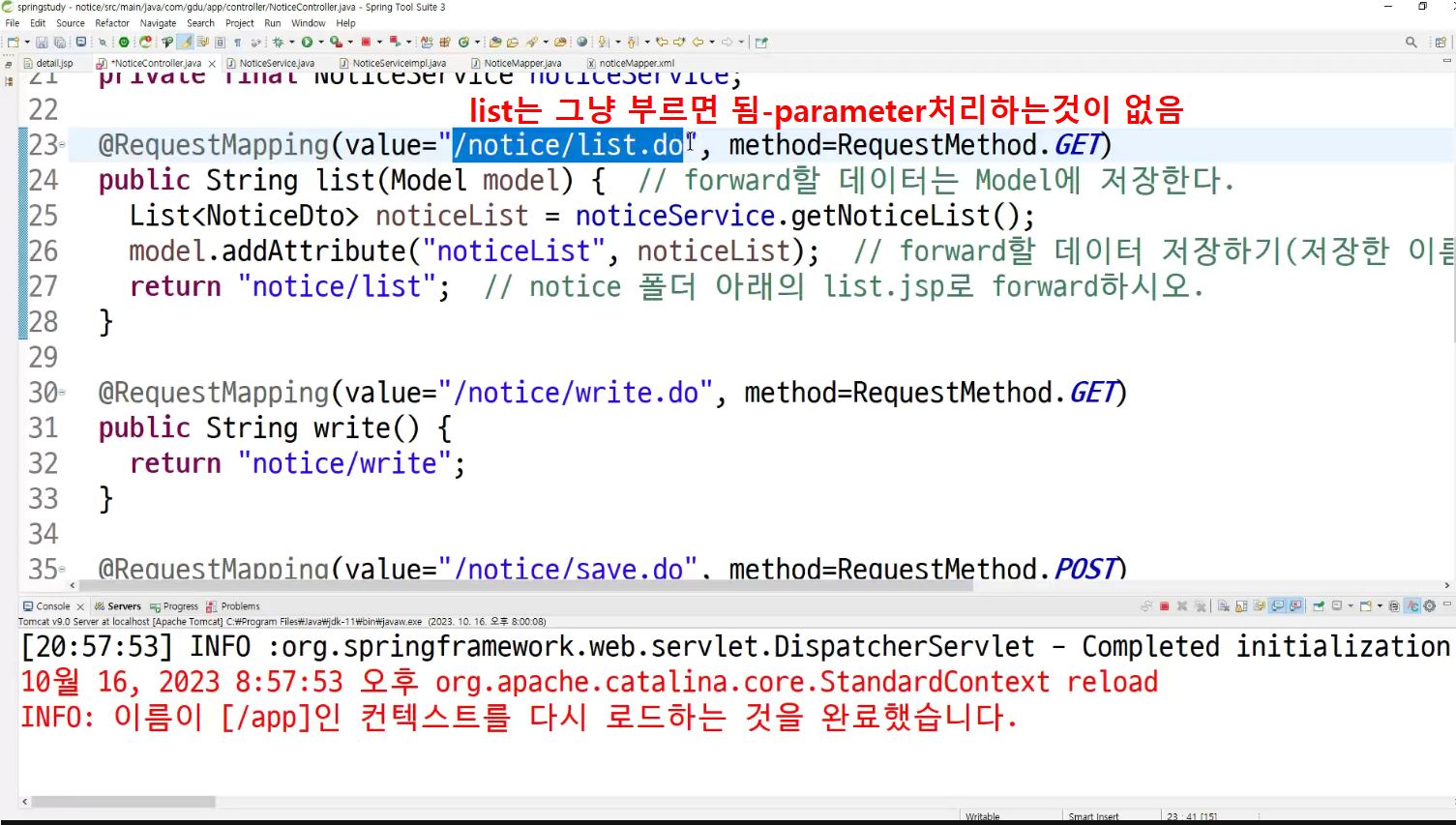Click Display Selected Console monitor icon
The width and height of the screenshot is (1456, 825).
click(1336, 606)
